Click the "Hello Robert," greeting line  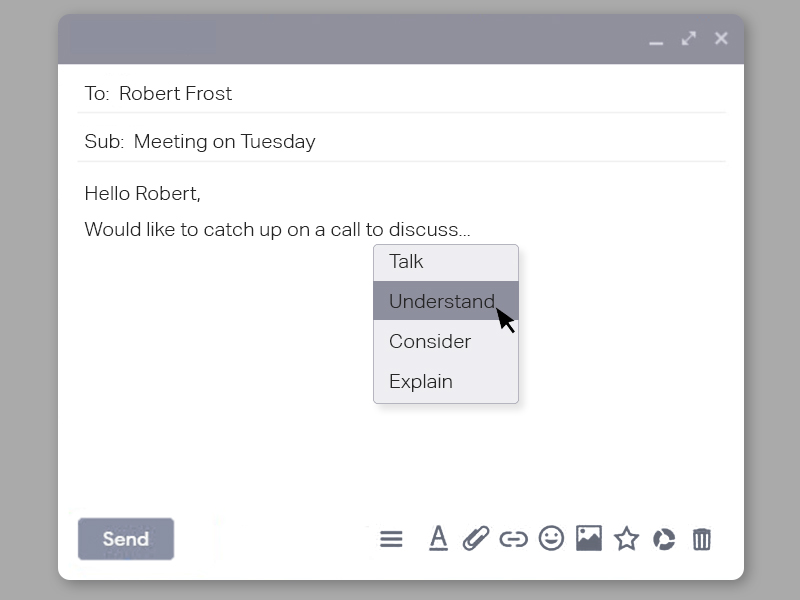click(x=143, y=193)
